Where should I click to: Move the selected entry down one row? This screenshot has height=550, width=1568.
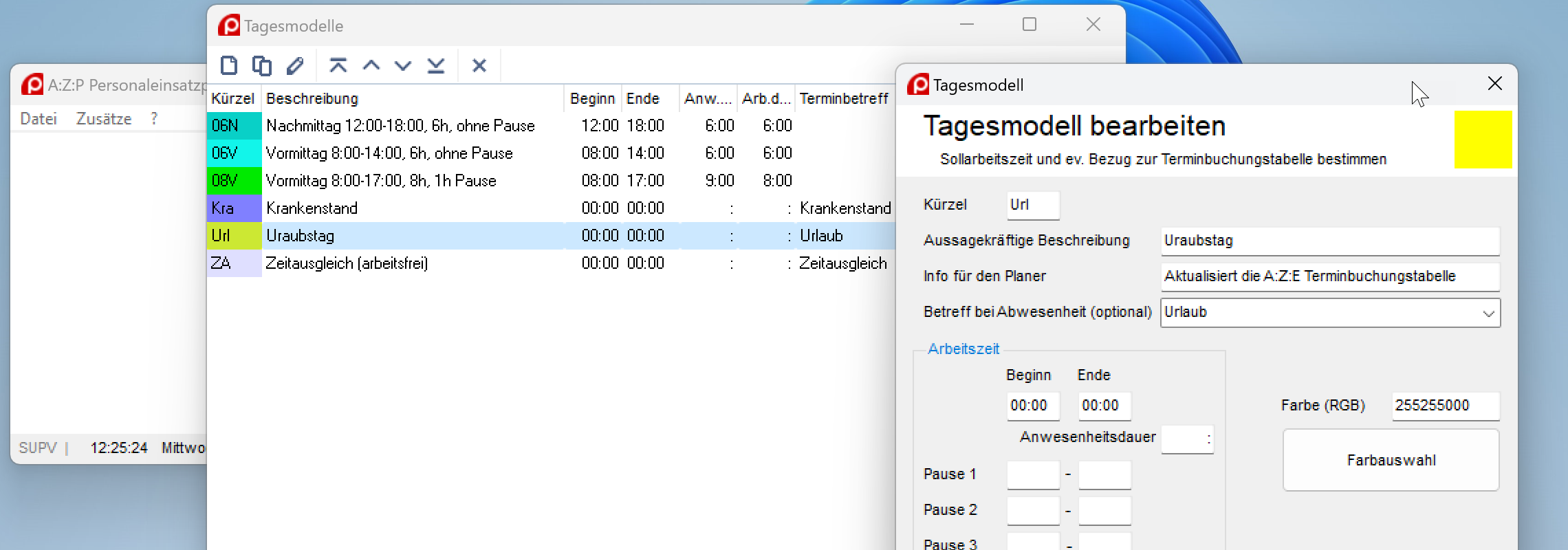[x=403, y=66]
